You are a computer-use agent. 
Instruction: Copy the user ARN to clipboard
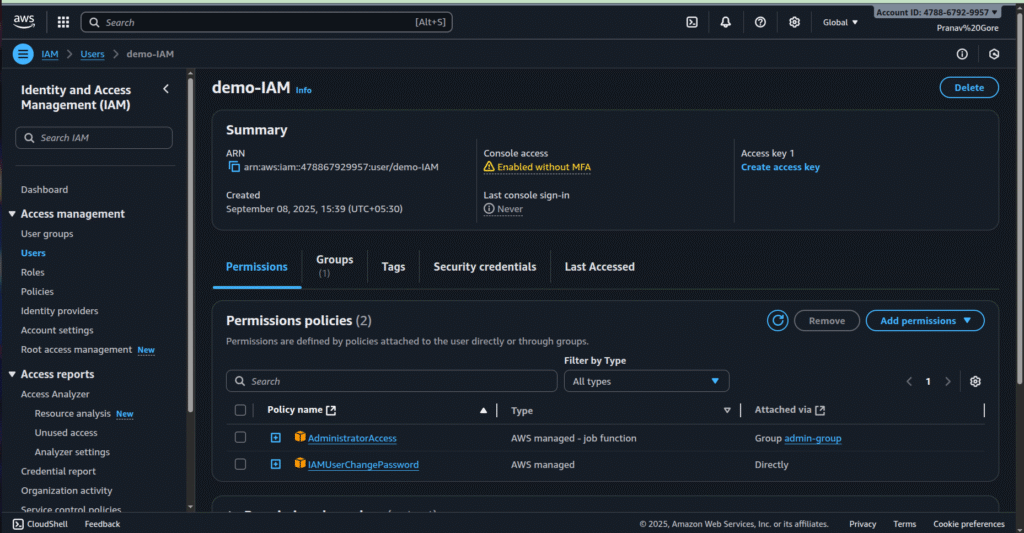tap(234, 167)
